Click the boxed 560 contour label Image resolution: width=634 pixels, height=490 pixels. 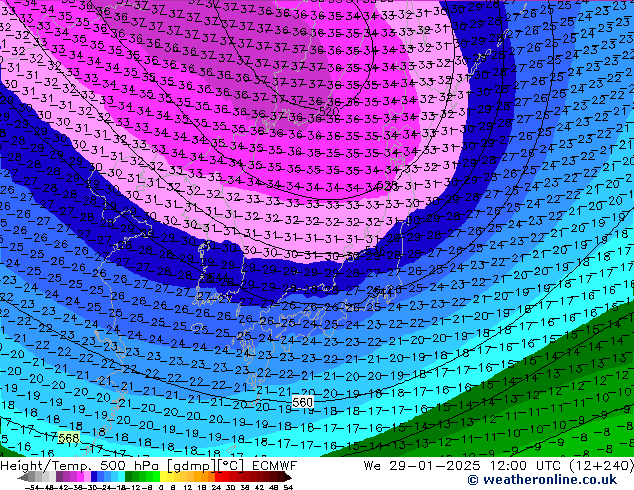(302, 402)
